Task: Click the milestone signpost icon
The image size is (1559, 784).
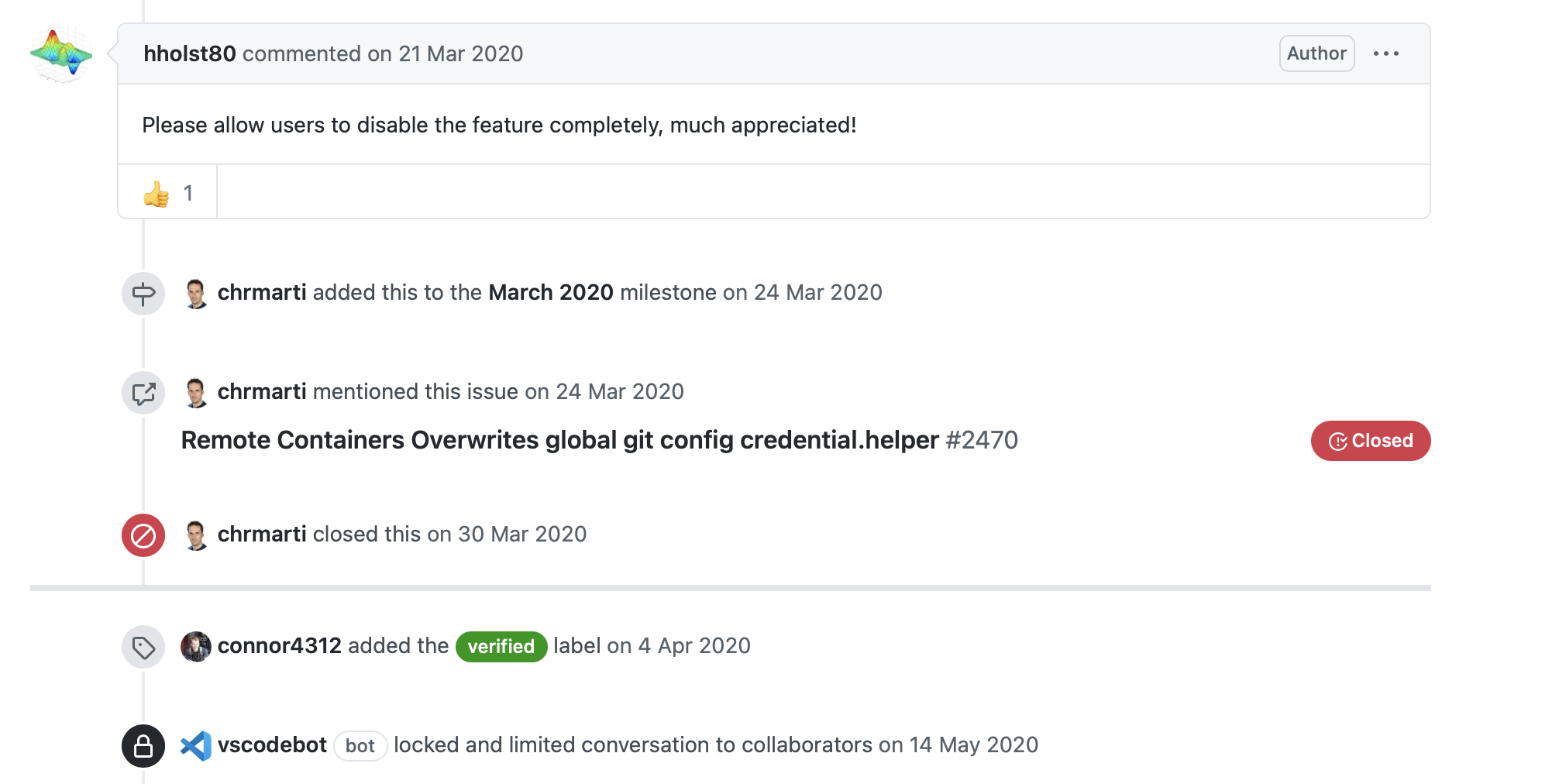Action: [x=143, y=294]
